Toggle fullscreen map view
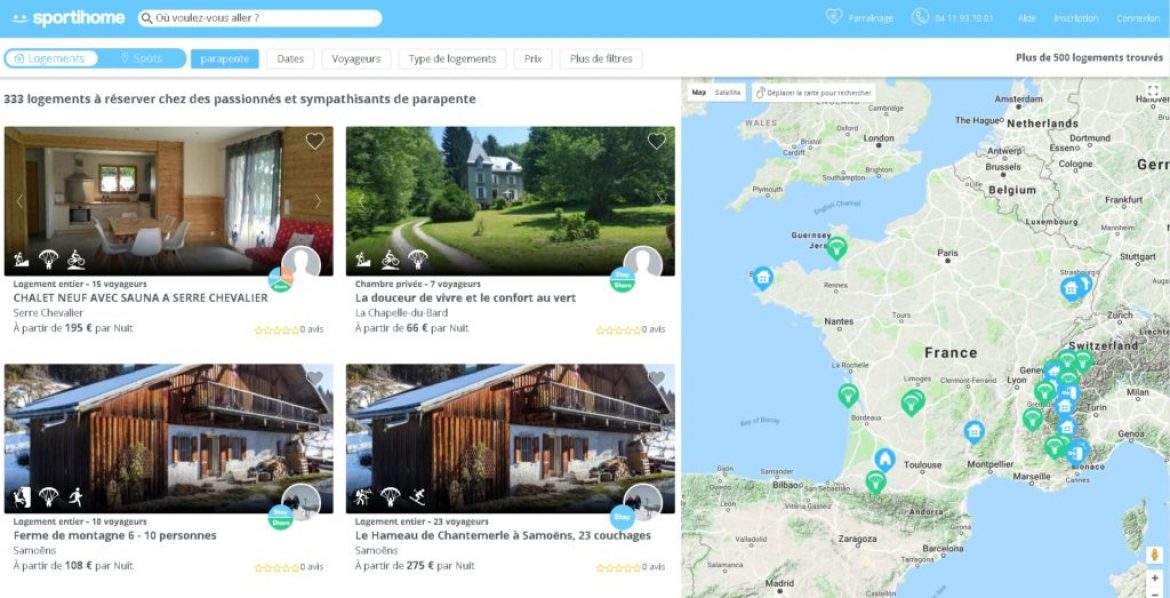 click(1153, 91)
